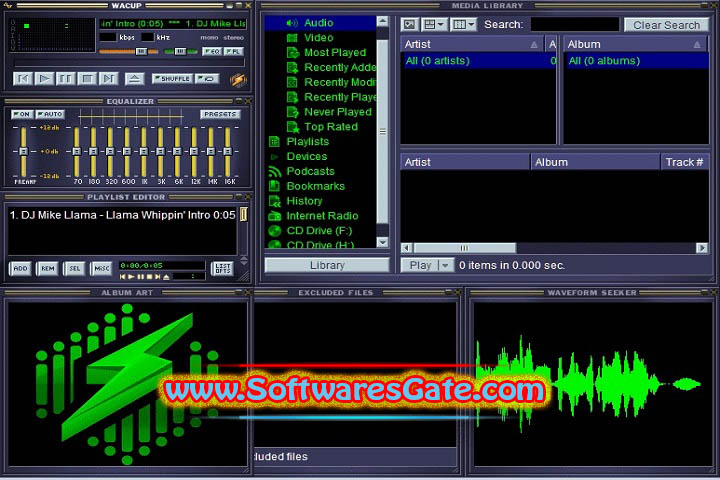Click the History icon

pyautogui.click(x=275, y=201)
